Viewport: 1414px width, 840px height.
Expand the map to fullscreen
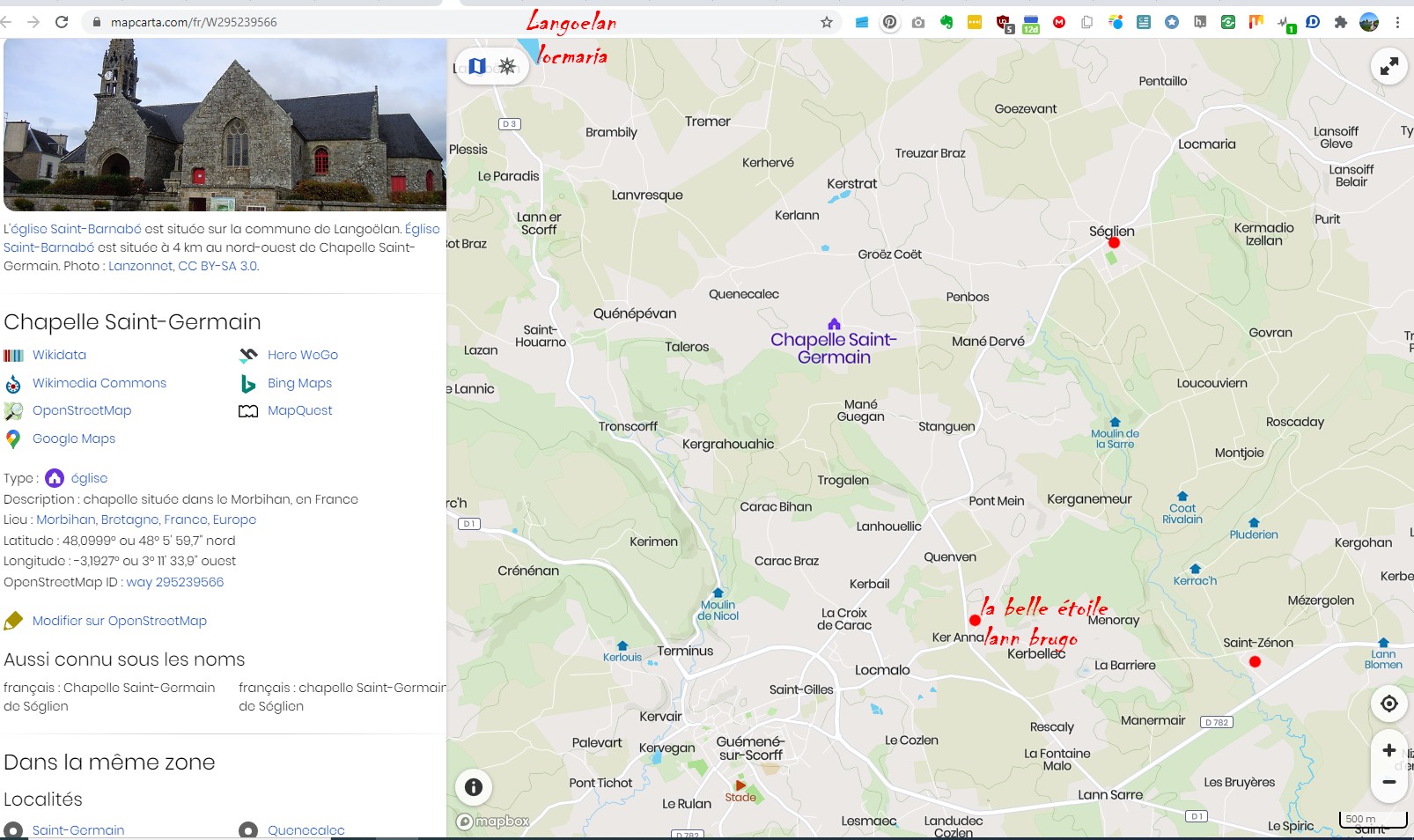pos(1388,66)
